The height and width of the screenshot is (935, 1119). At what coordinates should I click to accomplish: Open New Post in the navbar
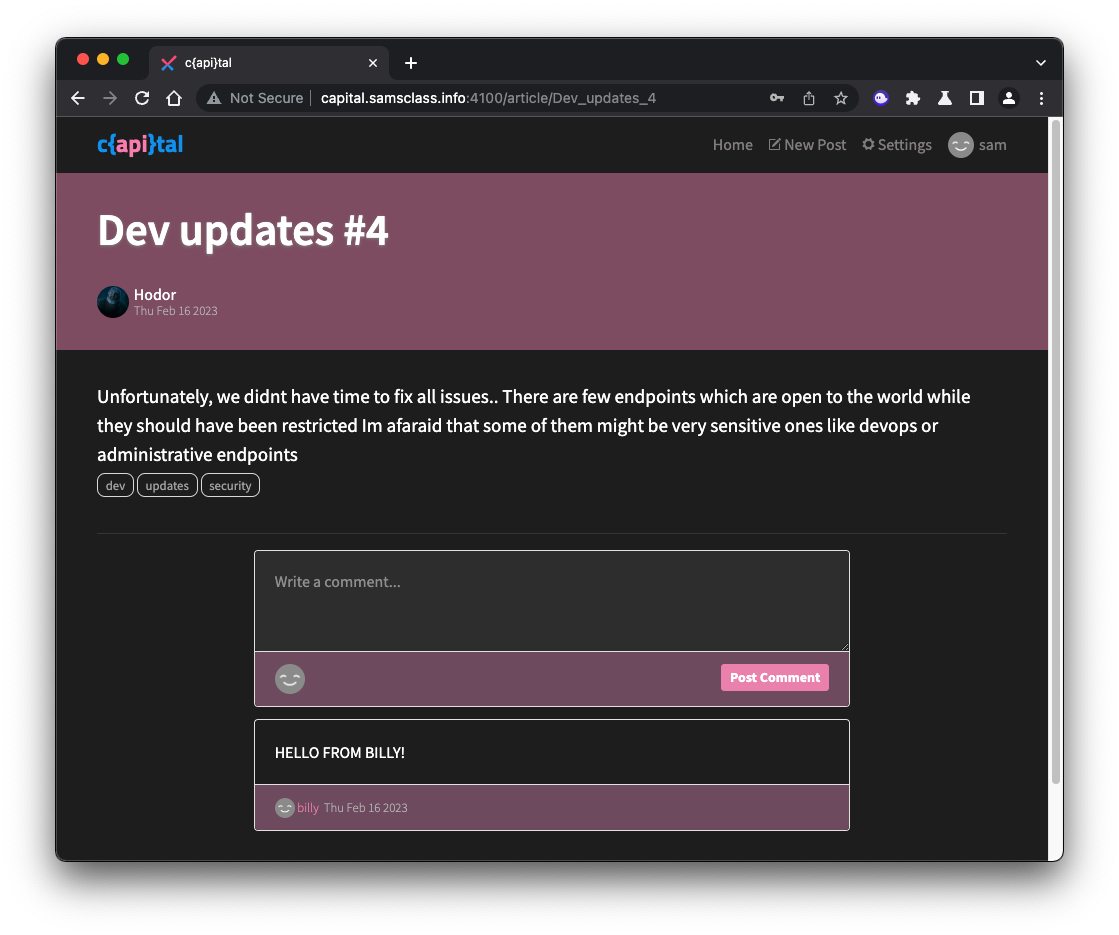point(807,145)
